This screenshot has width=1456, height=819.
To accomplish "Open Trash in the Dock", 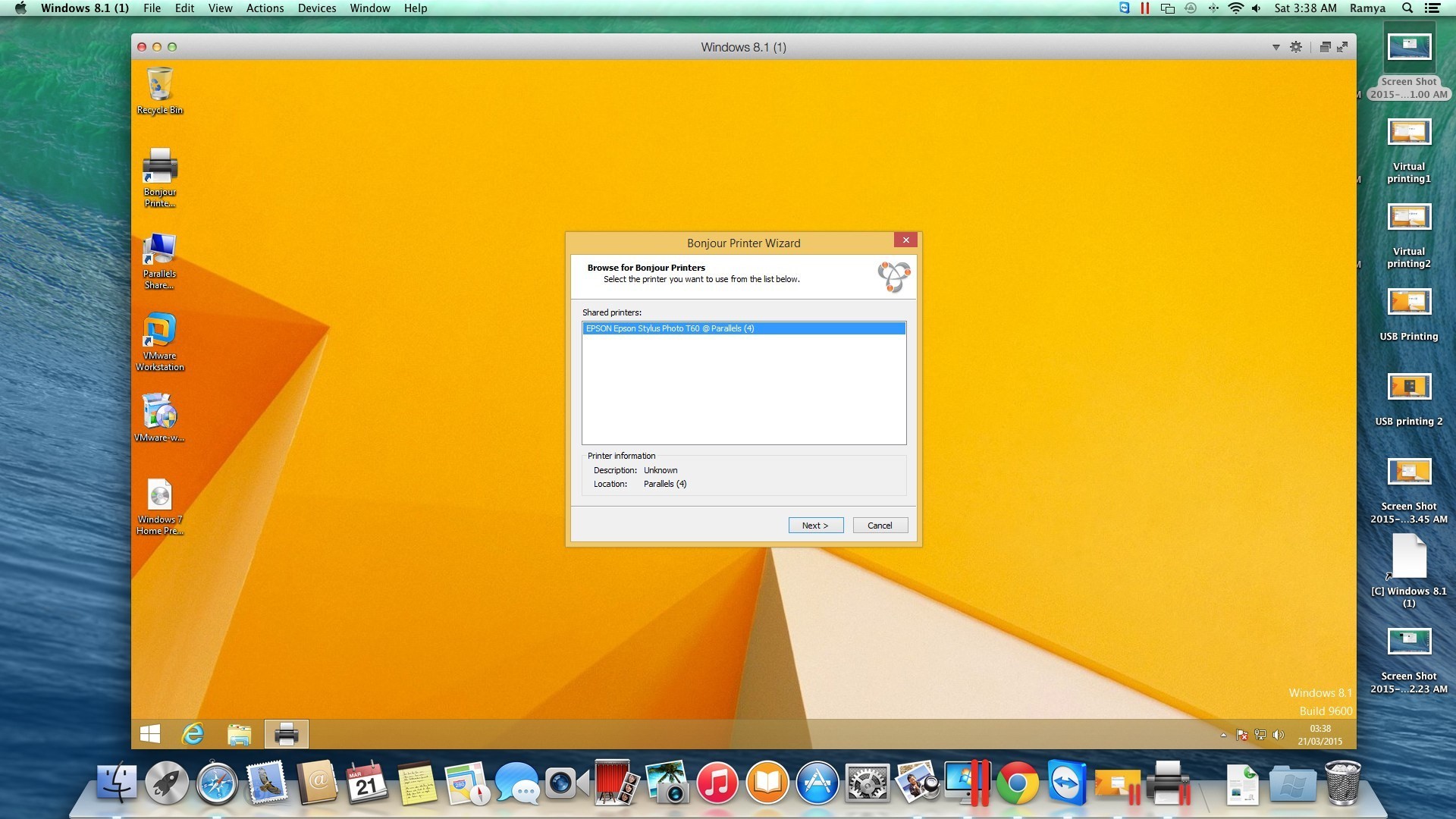I will [1343, 783].
